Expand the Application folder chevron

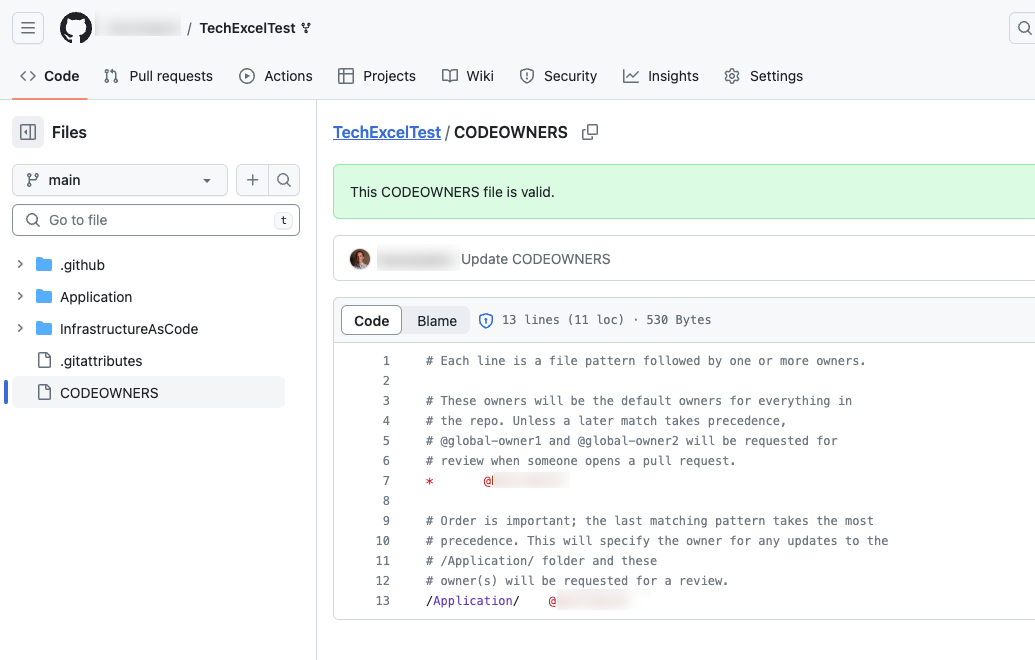pos(20,297)
